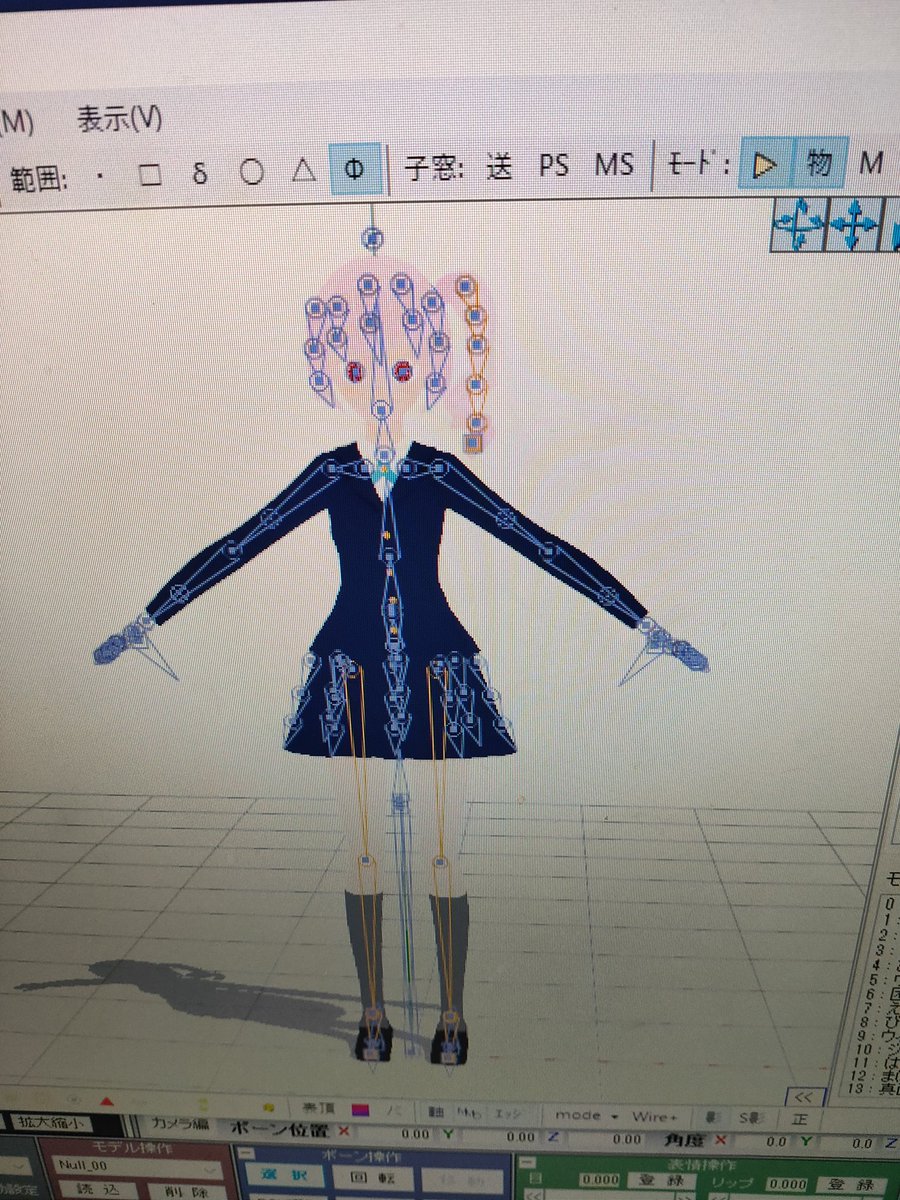The height and width of the screenshot is (1200, 900).
Task: Open the 表示(V) menu
Action: [x=119, y=119]
